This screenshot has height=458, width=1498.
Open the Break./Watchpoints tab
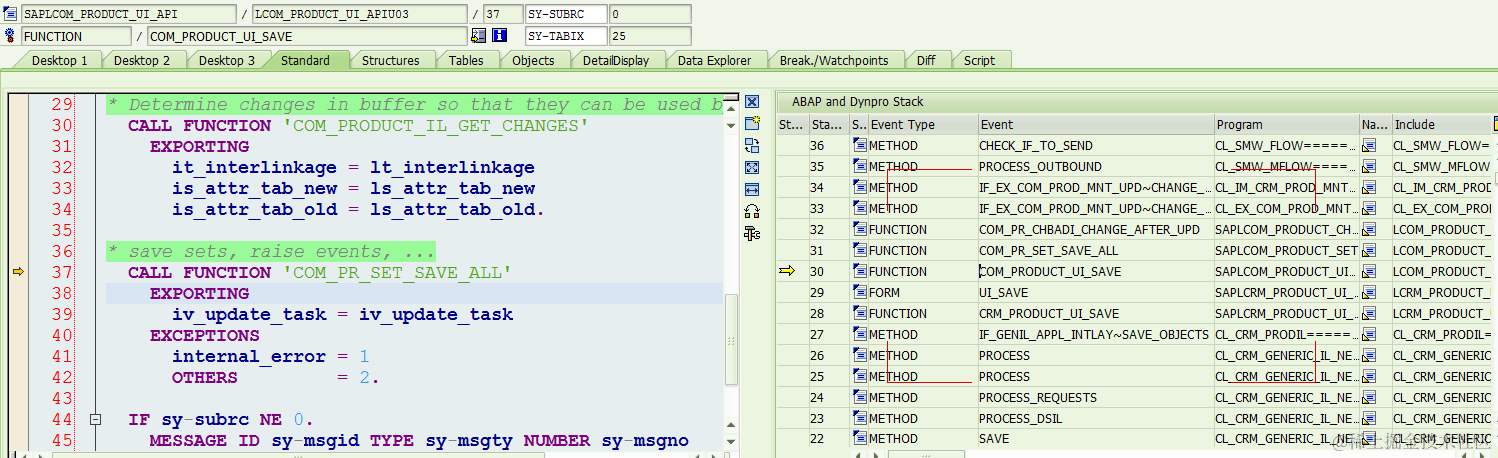(x=834, y=60)
